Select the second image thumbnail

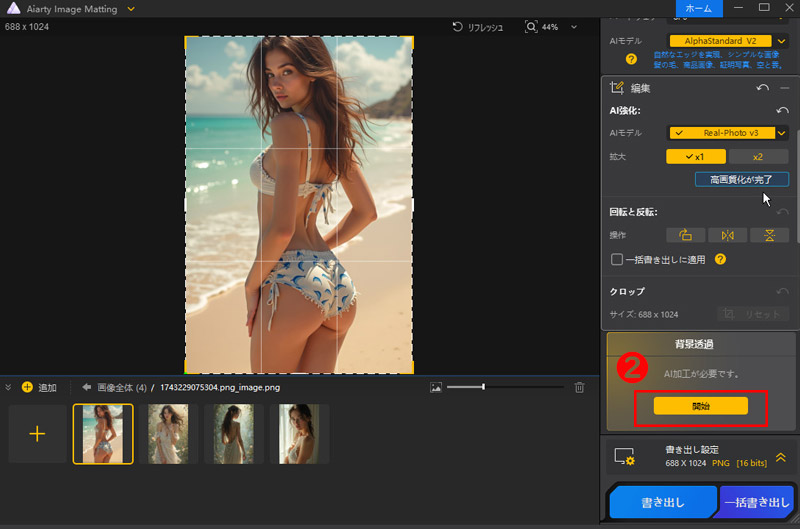[167, 434]
